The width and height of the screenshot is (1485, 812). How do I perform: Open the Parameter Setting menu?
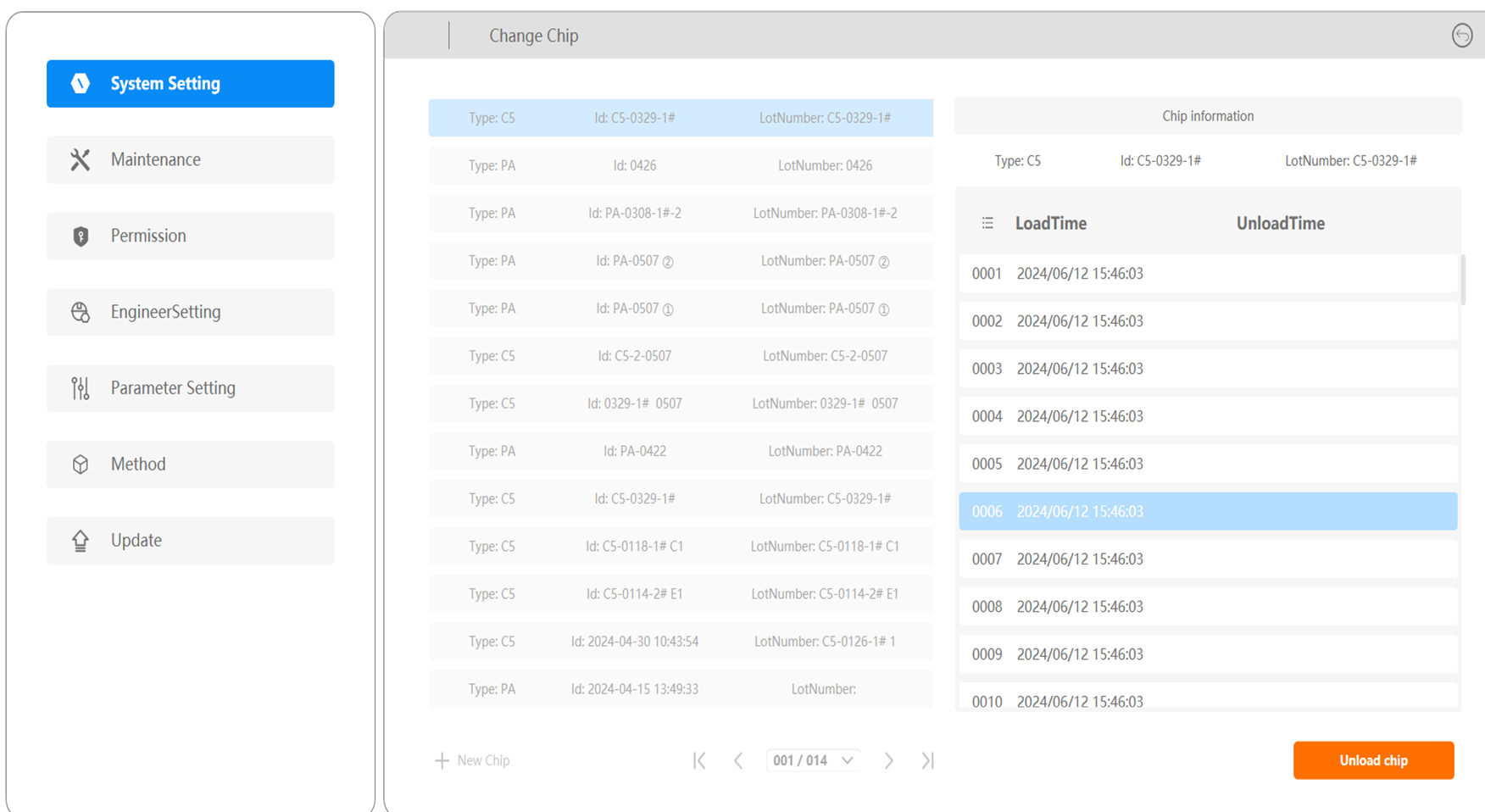(x=190, y=388)
